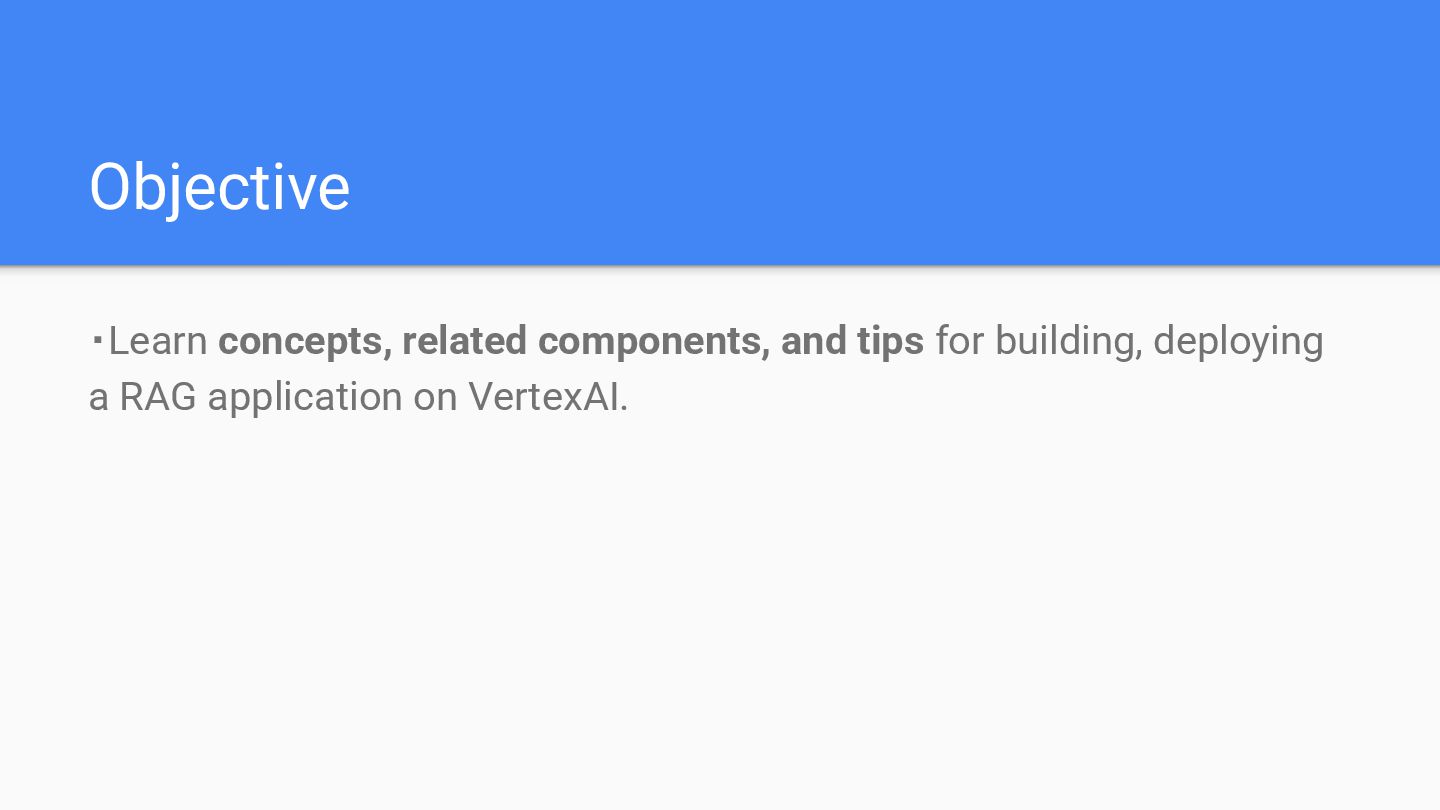The image size is (1440, 810).
Task: Click the word "on" before "VertexAI"
Action: [435, 397]
